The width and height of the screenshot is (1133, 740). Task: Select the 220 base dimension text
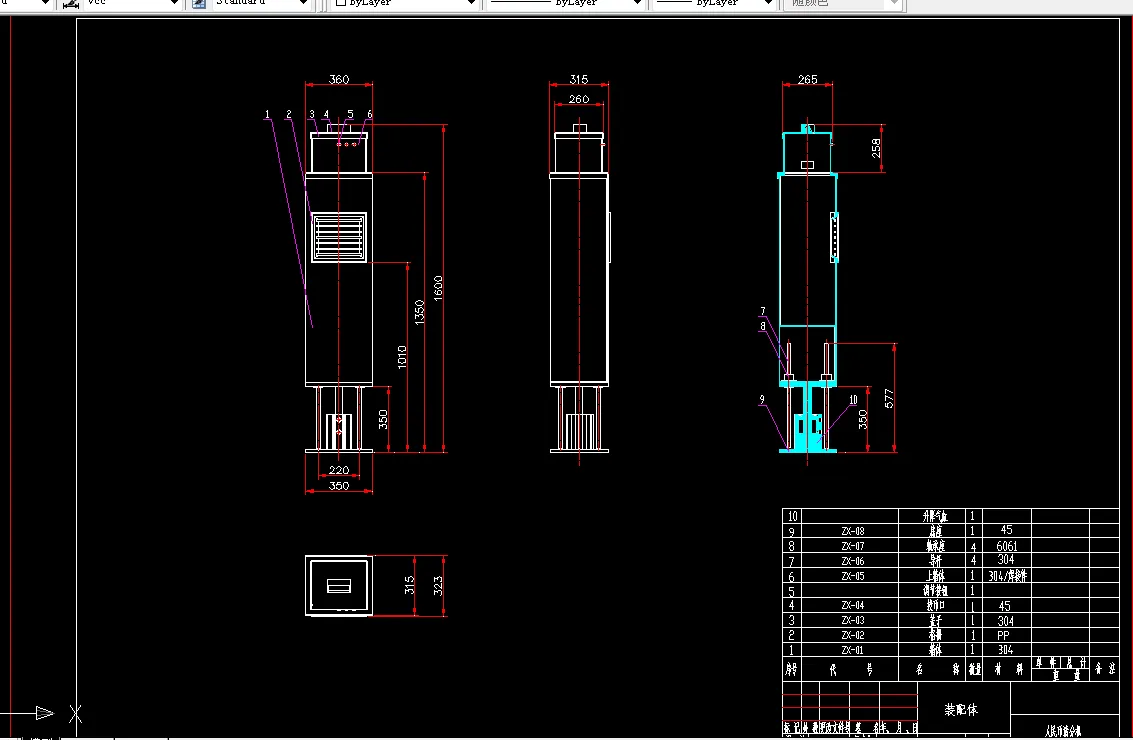pos(339,470)
